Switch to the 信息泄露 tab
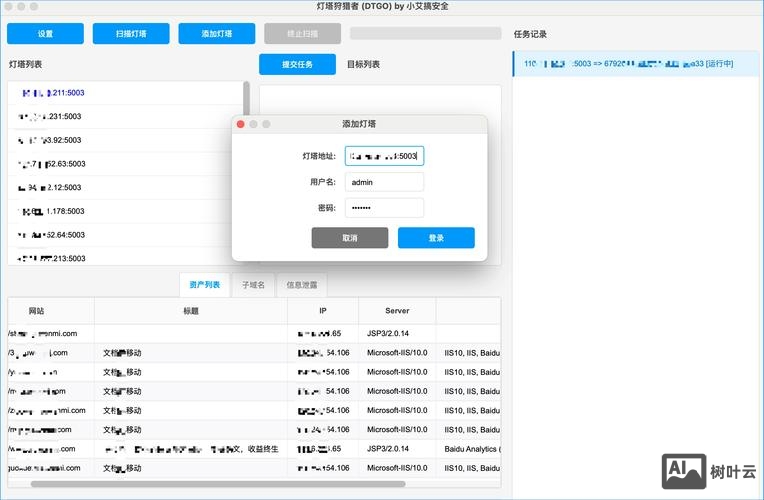 [x=302, y=285]
